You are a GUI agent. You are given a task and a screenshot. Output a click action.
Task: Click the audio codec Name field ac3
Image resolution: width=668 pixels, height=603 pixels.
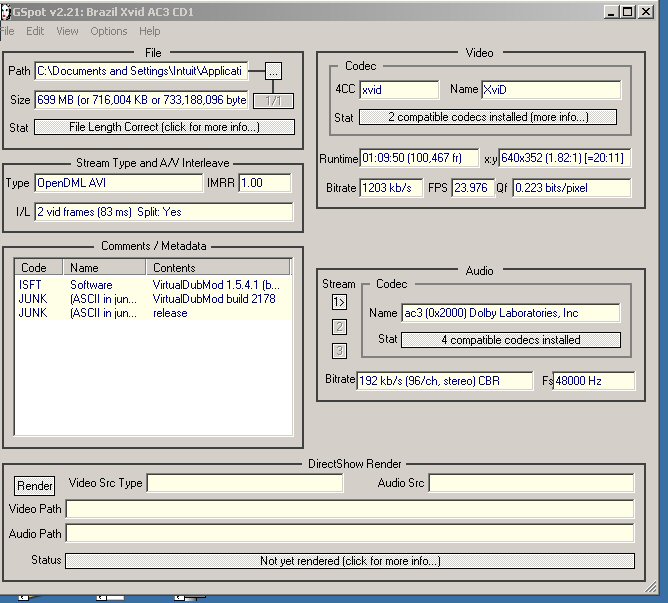coord(511,313)
